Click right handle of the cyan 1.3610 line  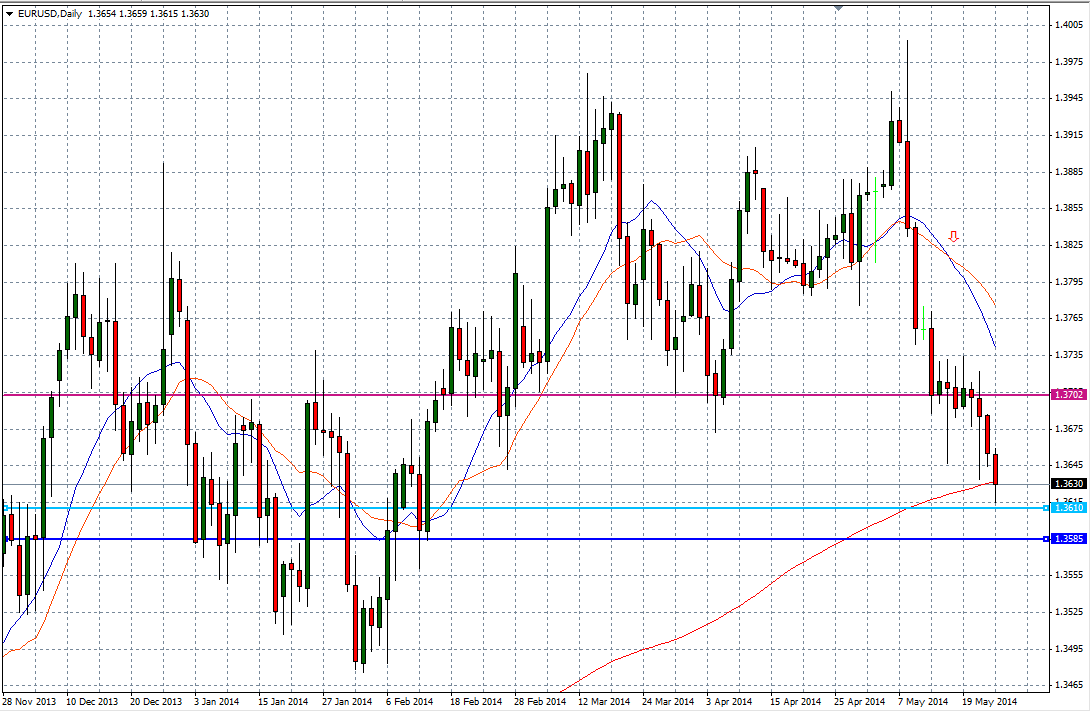point(1046,508)
